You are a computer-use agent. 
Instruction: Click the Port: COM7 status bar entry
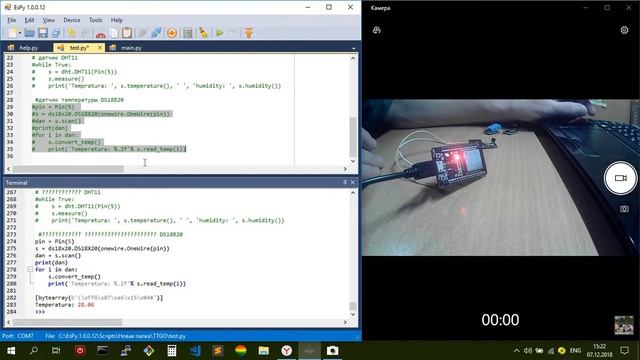[x=18, y=336]
